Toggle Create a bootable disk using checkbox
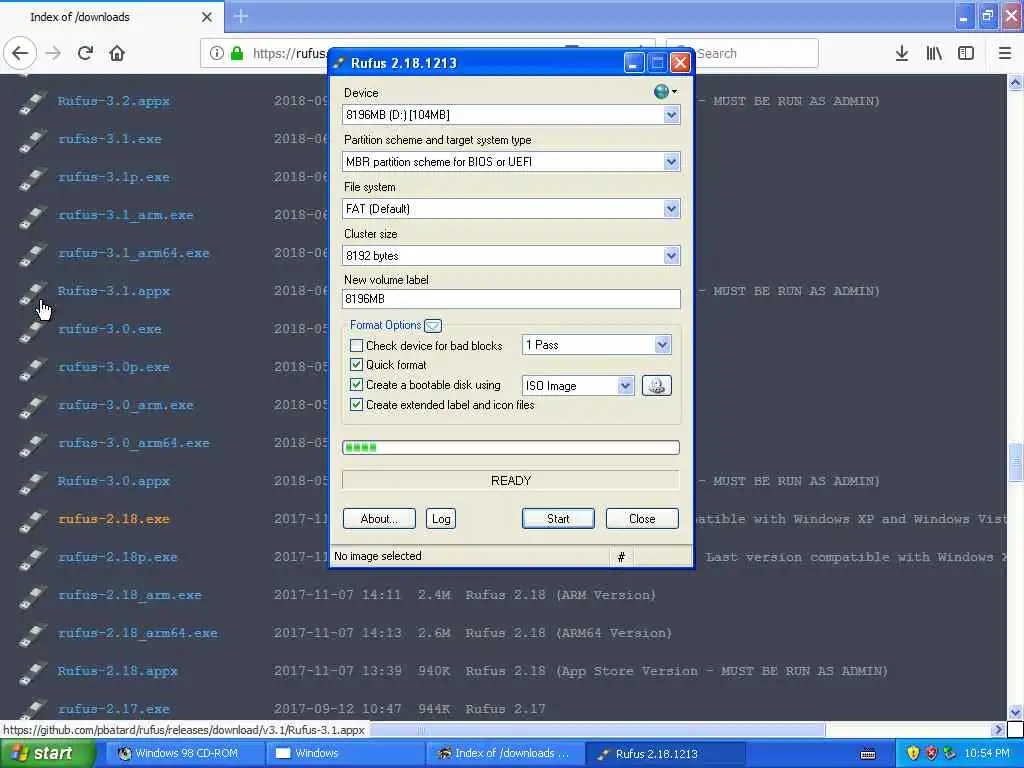Screen dimensions: 1024x768 point(356,385)
